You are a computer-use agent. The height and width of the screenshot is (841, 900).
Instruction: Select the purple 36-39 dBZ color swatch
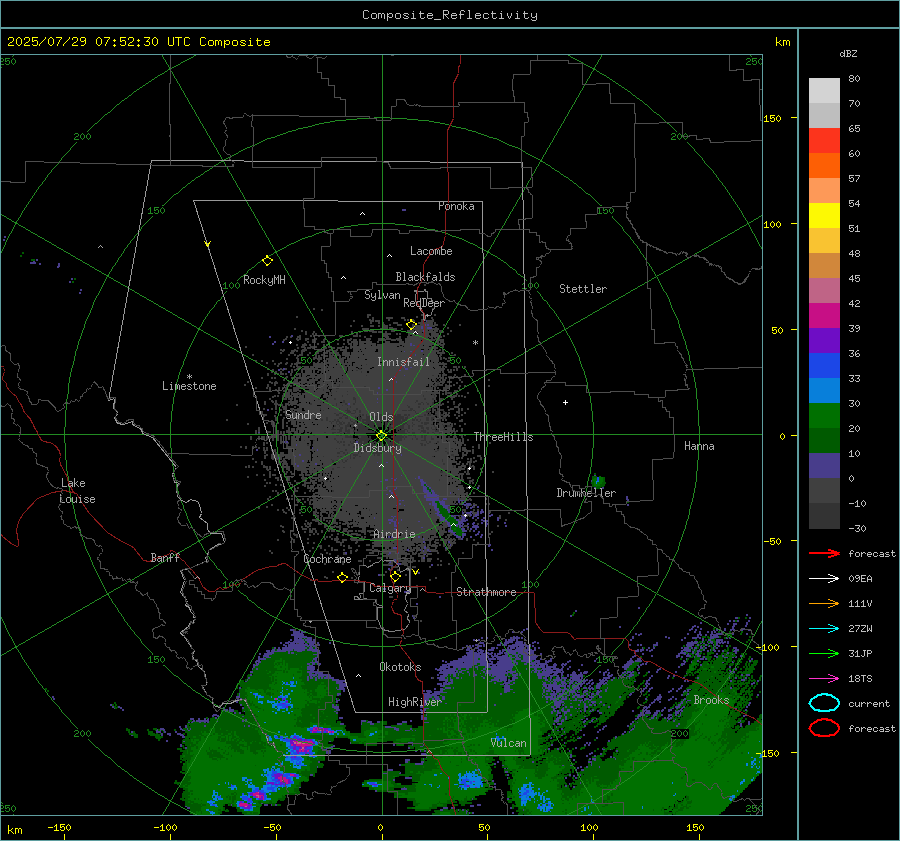click(x=824, y=340)
